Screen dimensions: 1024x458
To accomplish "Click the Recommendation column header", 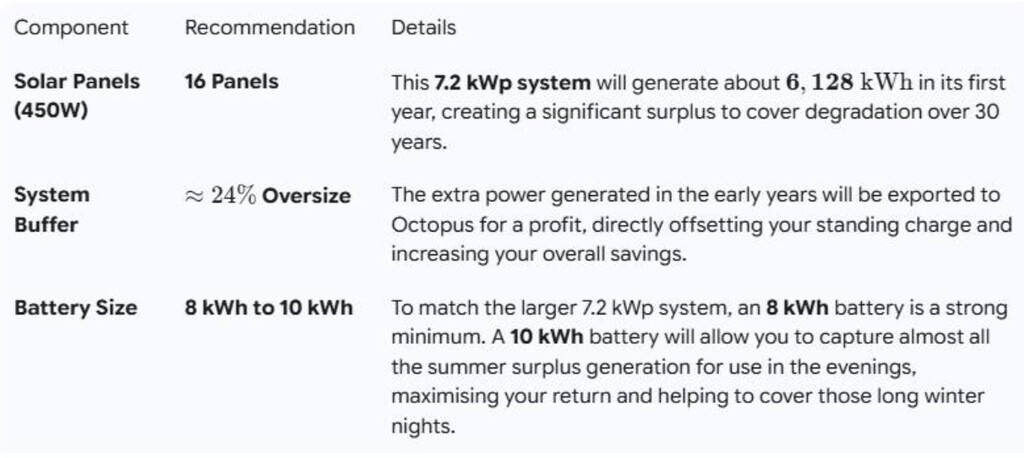I will point(269,28).
